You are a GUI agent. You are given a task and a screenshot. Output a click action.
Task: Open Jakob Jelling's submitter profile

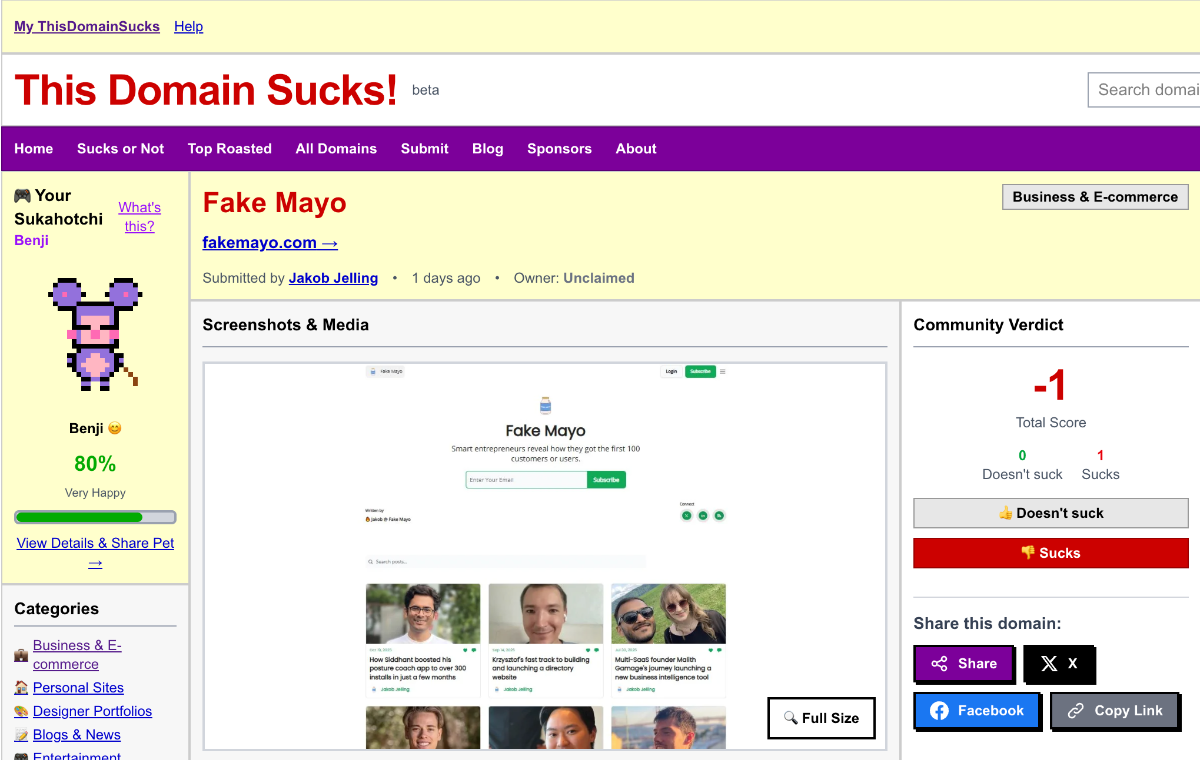(x=333, y=278)
